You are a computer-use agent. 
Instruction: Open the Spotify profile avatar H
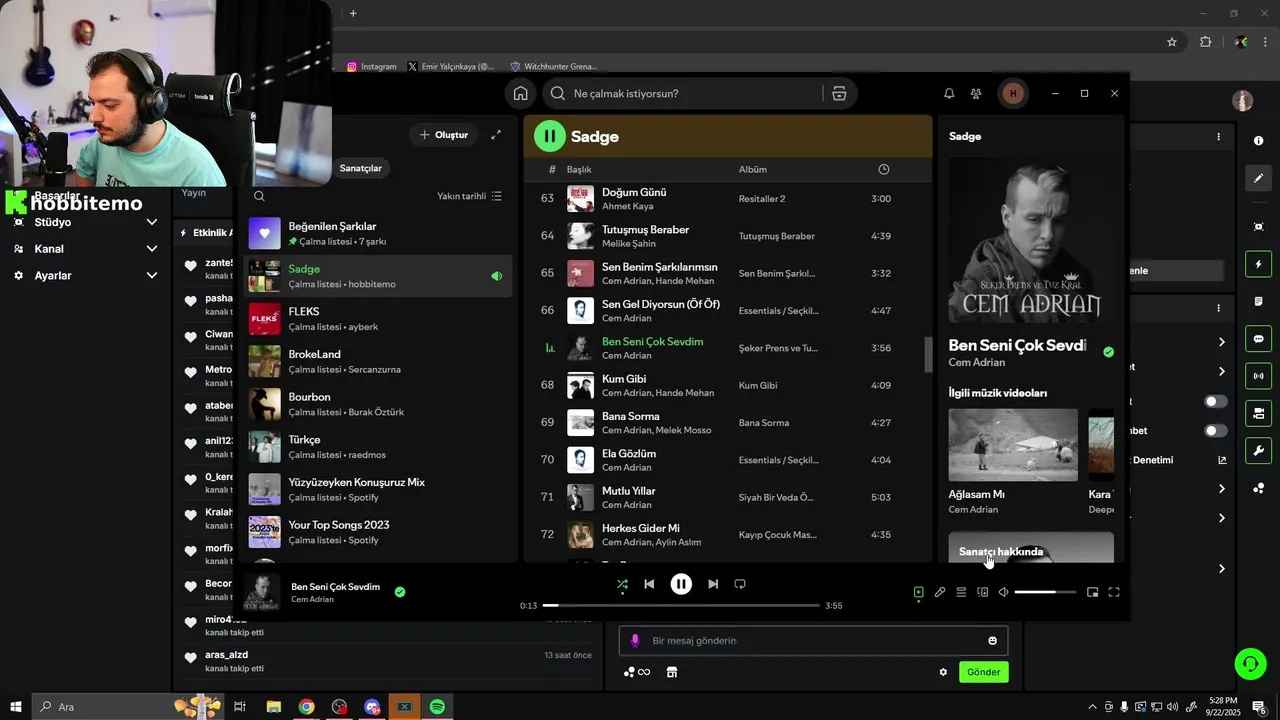[1013, 93]
